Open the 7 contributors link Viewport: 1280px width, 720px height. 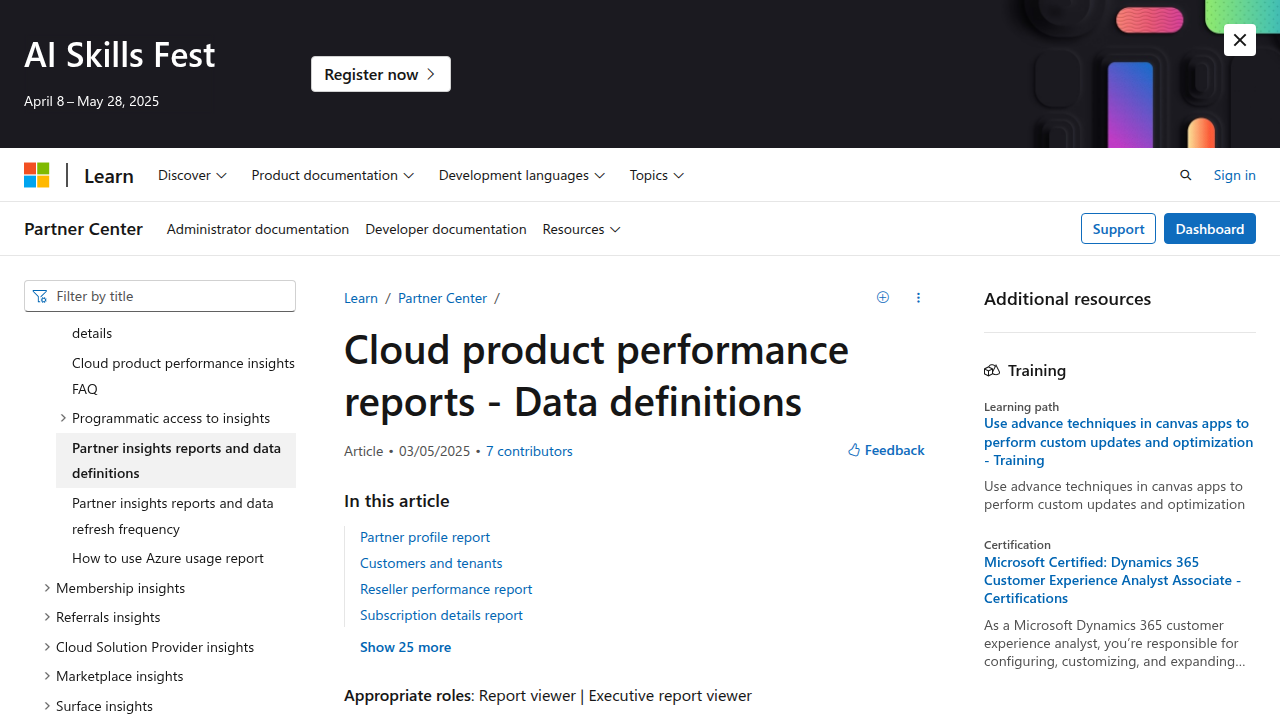(x=529, y=451)
